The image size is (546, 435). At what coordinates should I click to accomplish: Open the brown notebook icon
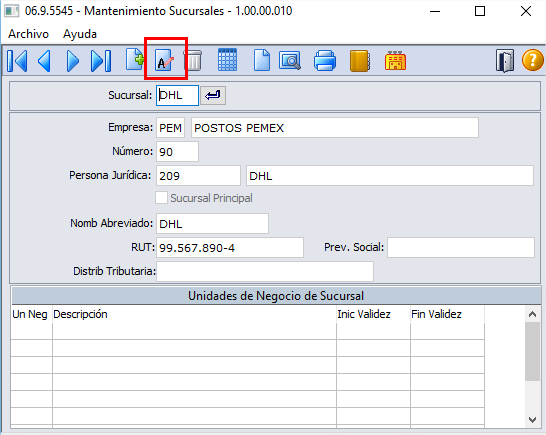pyautogui.click(x=359, y=61)
